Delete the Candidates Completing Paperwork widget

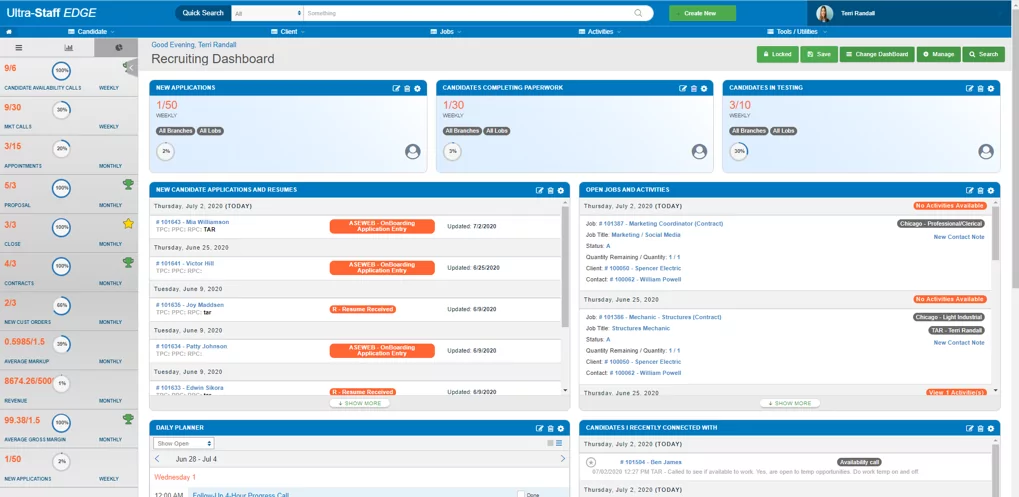[693, 88]
